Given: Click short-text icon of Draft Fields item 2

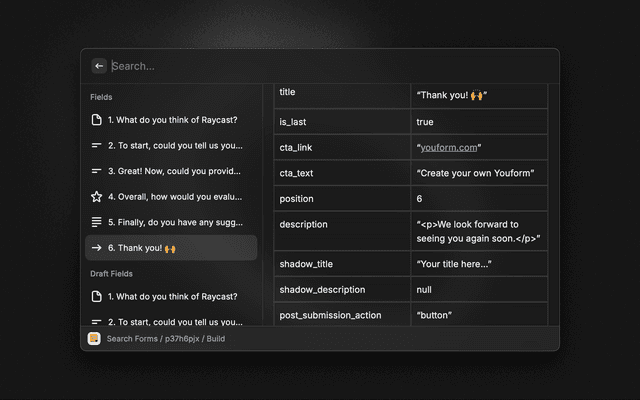Looking at the screenshot, I should tap(97, 322).
